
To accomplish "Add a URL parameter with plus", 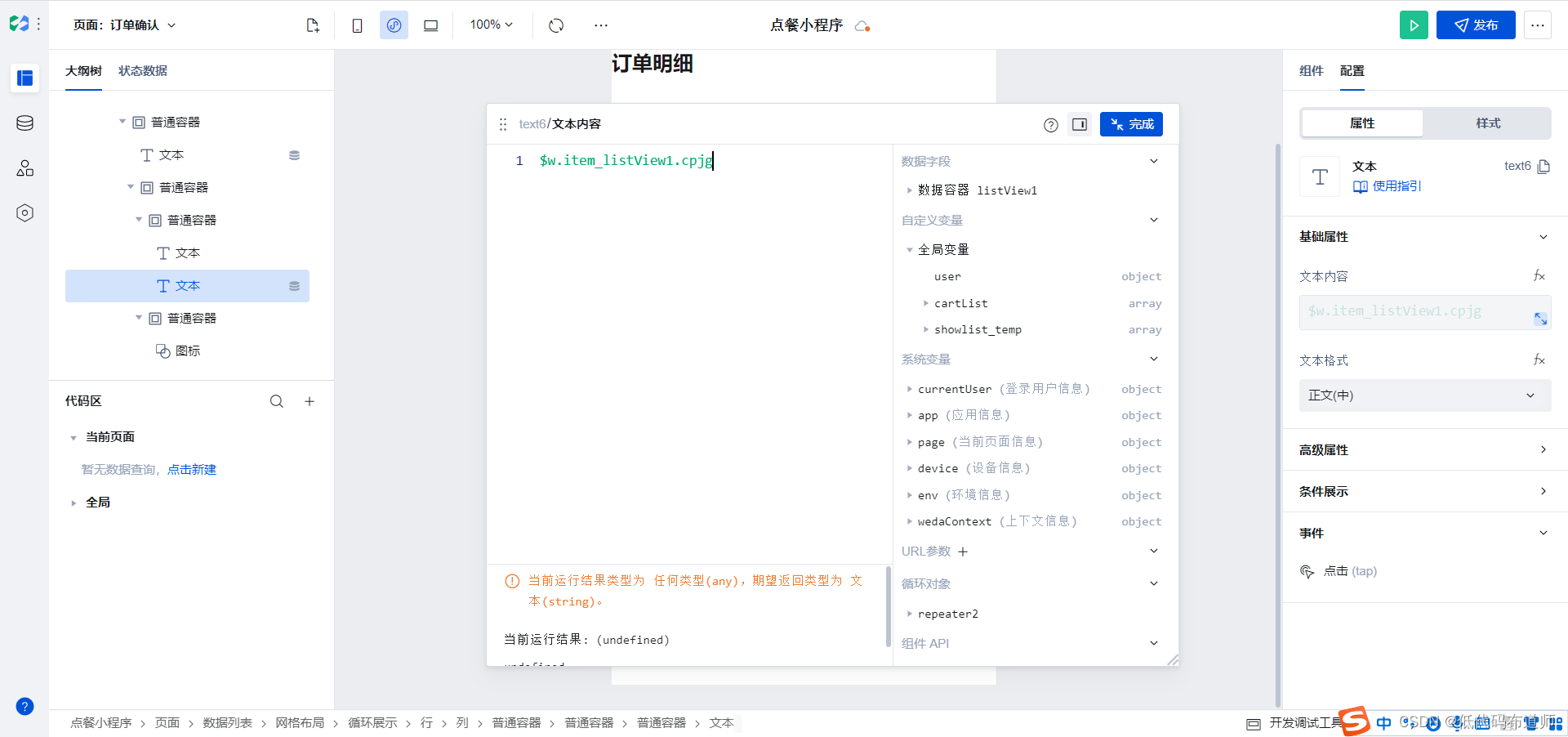I will click(x=963, y=552).
